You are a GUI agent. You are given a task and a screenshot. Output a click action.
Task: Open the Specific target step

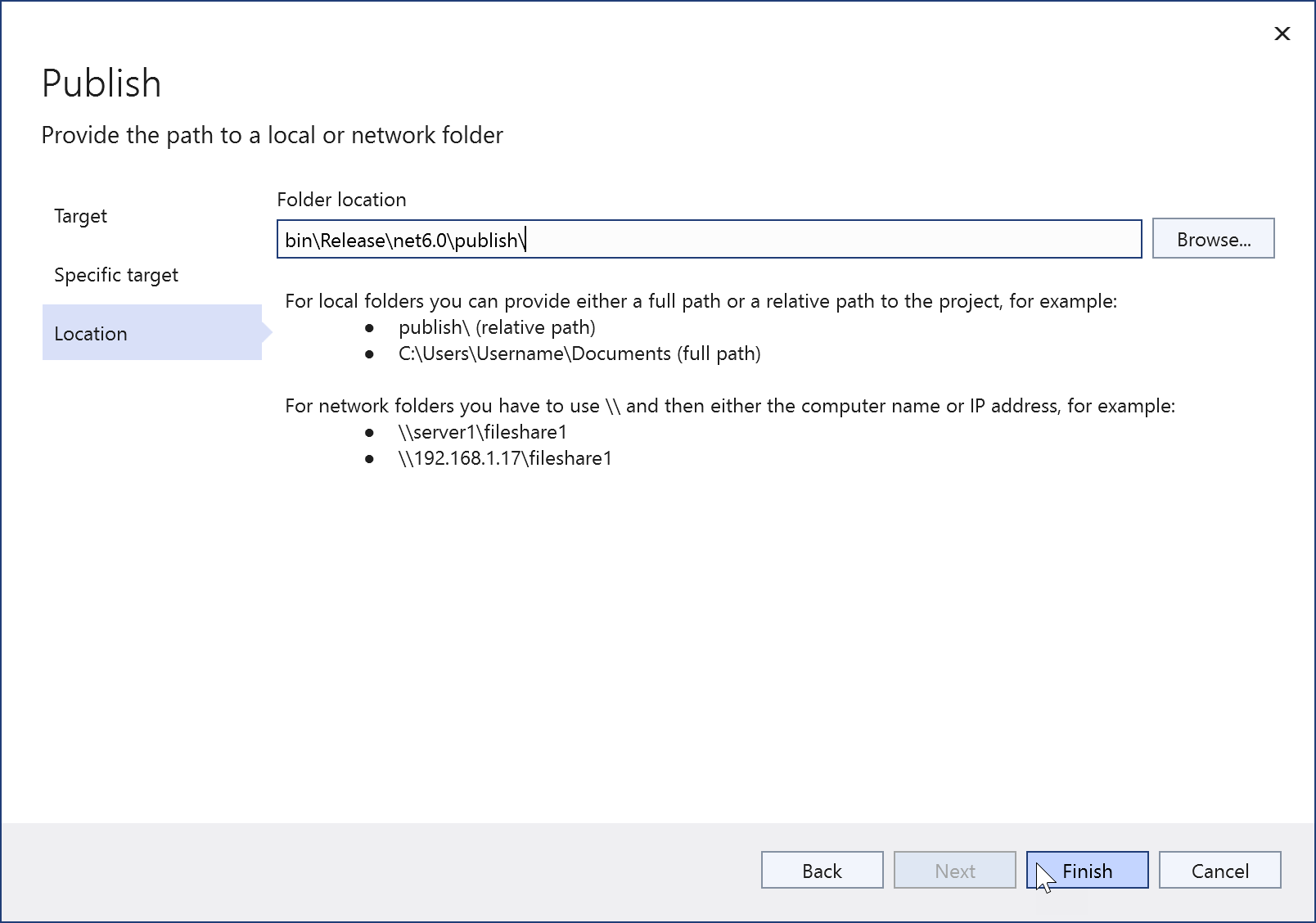tap(116, 275)
